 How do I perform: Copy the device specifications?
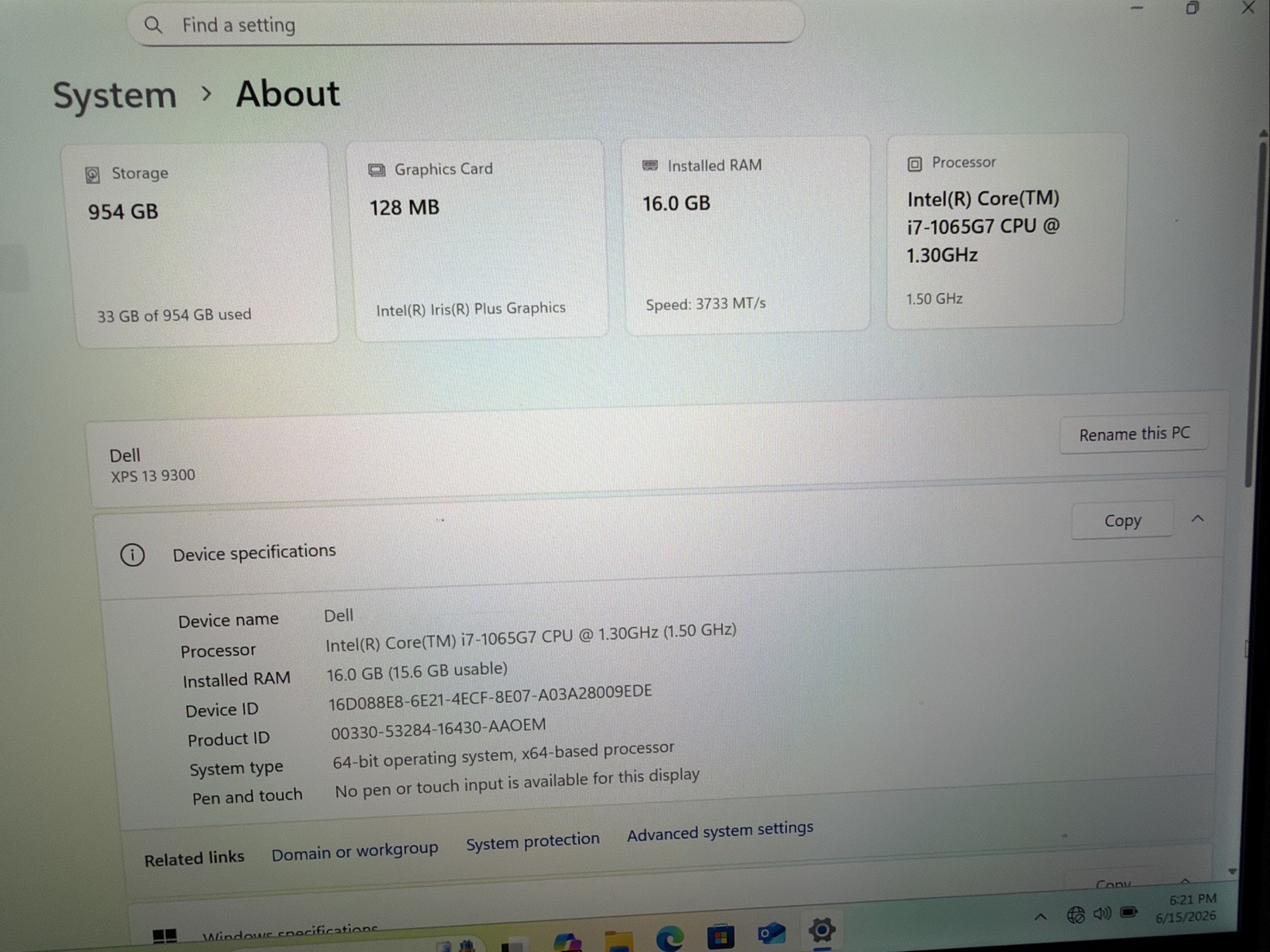[x=1121, y=521]
